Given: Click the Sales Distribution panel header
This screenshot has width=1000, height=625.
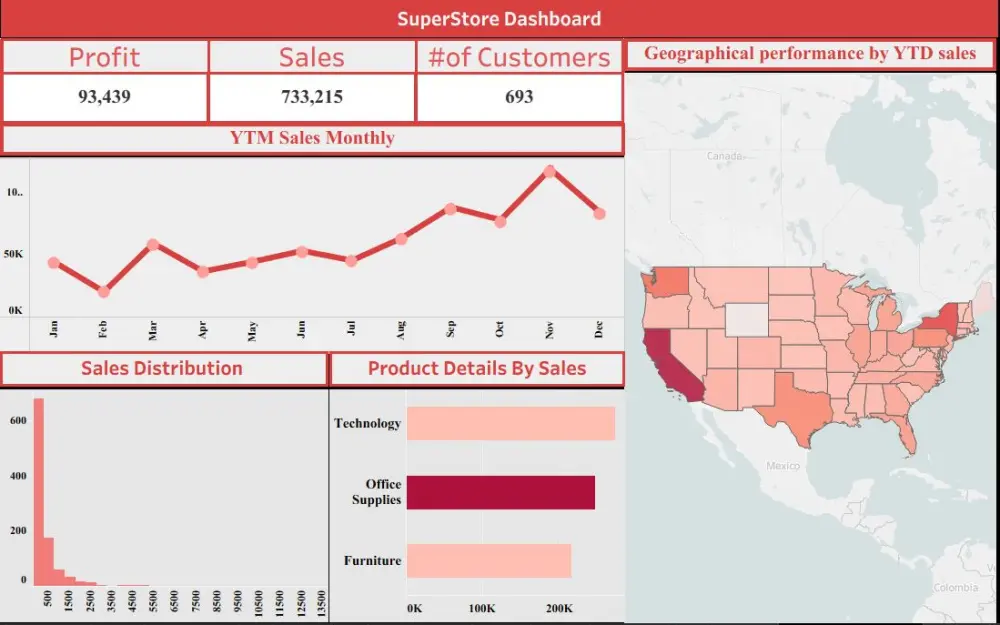Looking at the screenshot, I should [164, 369].
